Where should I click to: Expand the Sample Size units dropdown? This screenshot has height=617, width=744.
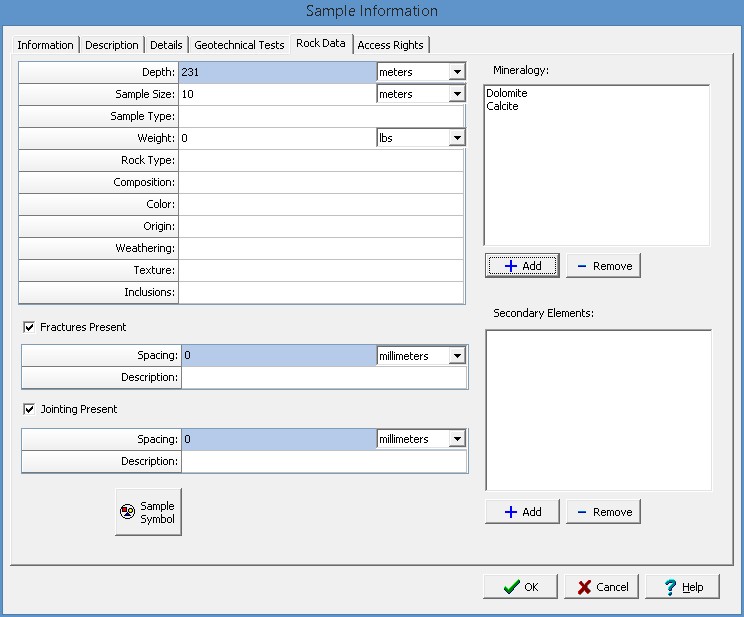click(x=457, y=94)
